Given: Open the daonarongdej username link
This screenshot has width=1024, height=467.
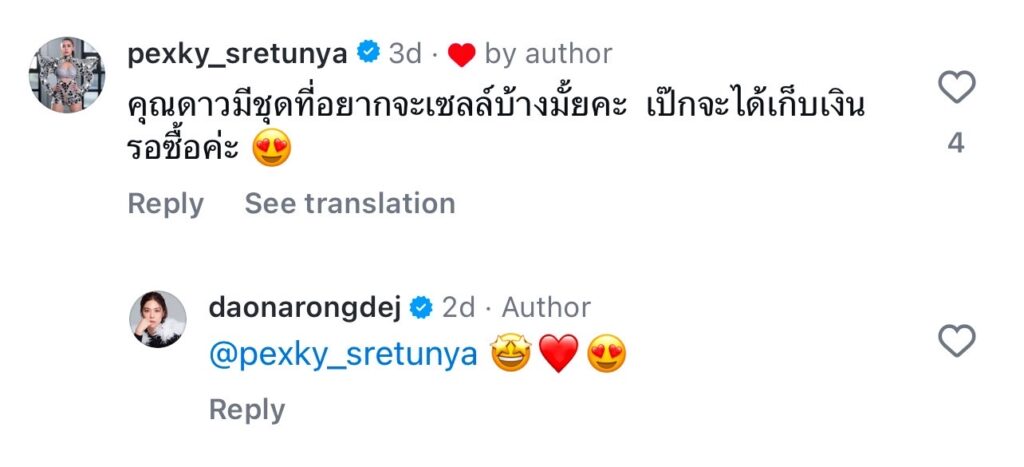Looking at the screenshot, I should [x=305, y=308].
